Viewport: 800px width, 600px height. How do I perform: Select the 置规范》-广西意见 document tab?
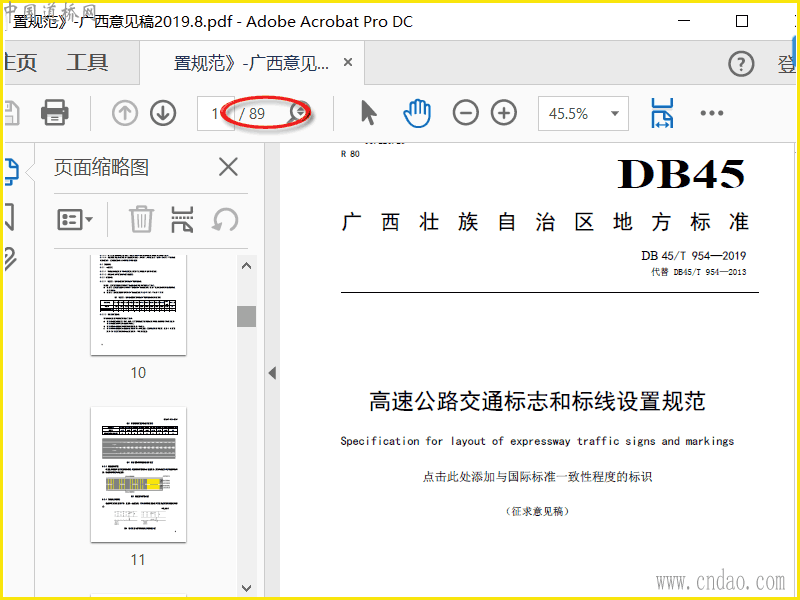[x=252, y=63]
